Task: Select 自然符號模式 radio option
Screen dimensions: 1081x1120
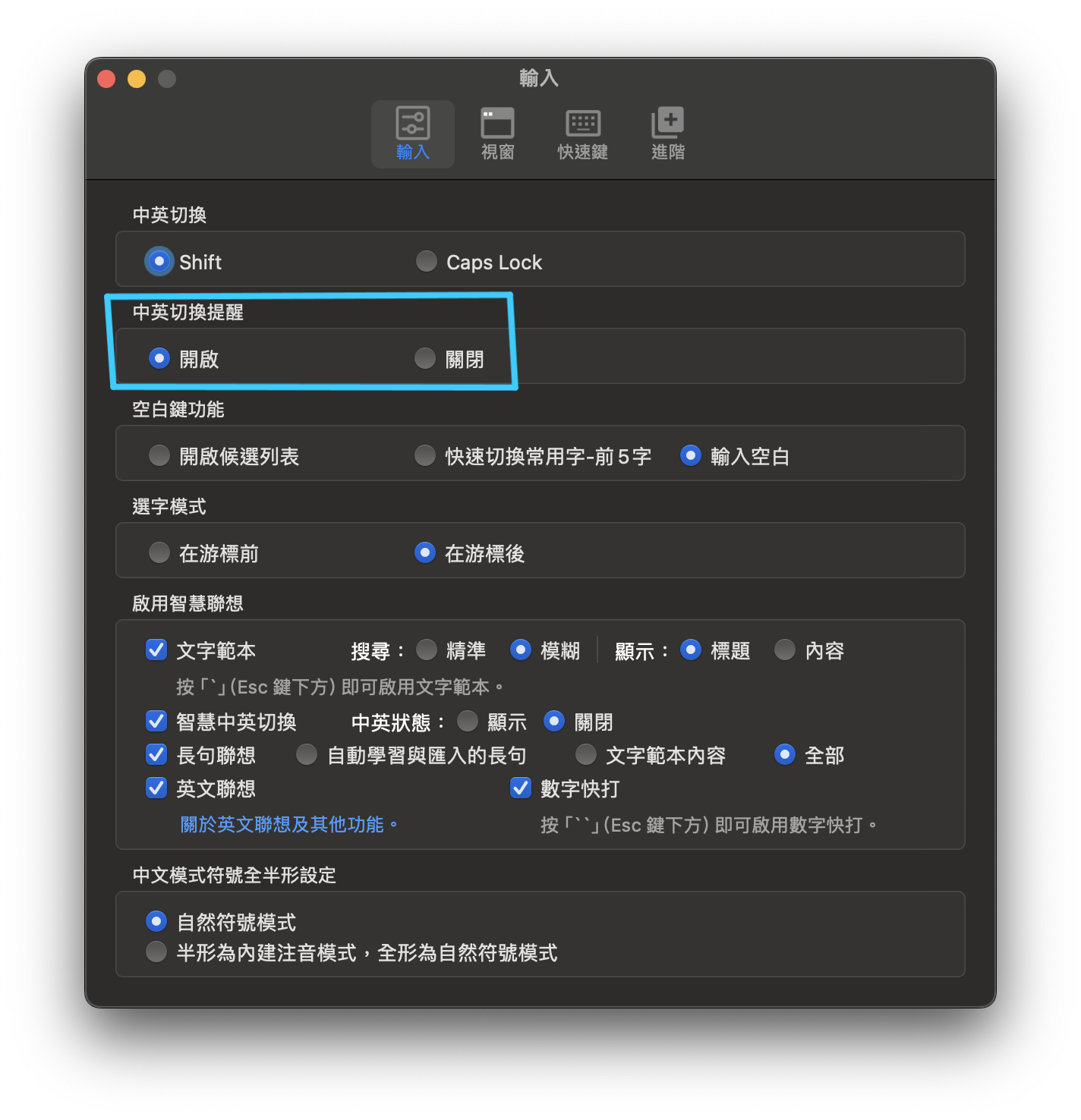Action: (156, 922)
